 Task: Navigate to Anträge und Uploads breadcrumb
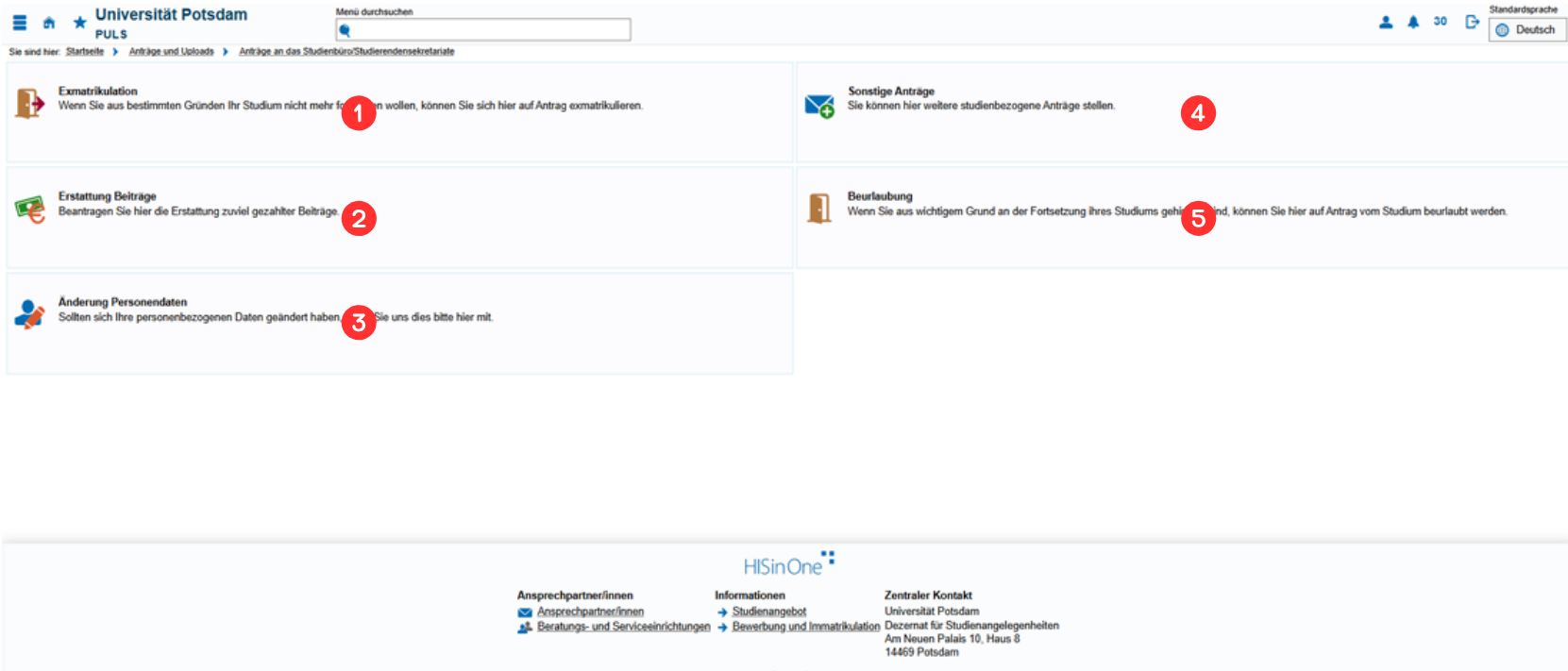tap(171, 52)
